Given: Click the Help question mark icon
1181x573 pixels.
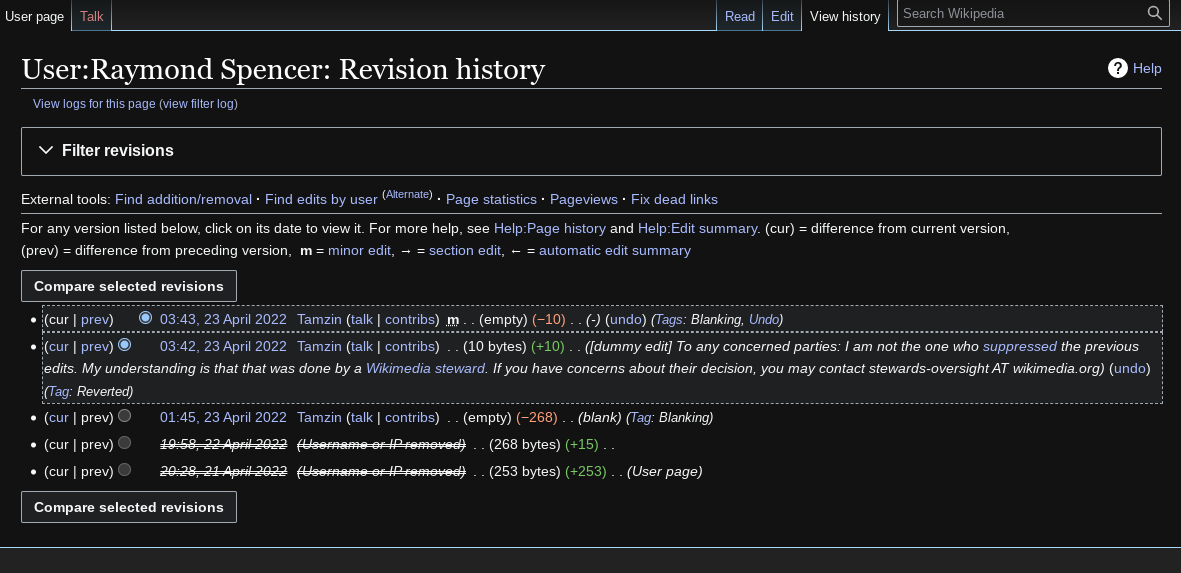Looking at the screenshot, I should click(1118, 68).
